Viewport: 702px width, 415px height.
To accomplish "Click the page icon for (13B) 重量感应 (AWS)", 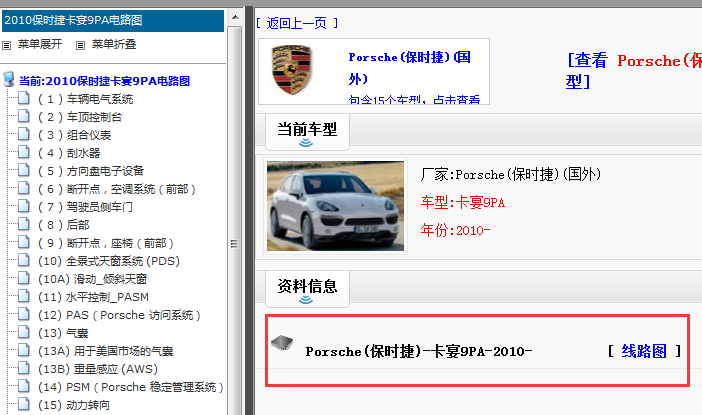I will [x=24, y=368].
